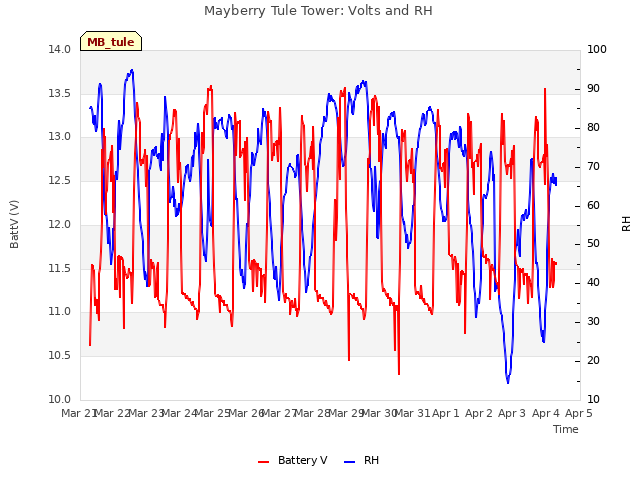
Task: Click the Battery V lowest spike near Mar 30
Action: pos(399,373)
